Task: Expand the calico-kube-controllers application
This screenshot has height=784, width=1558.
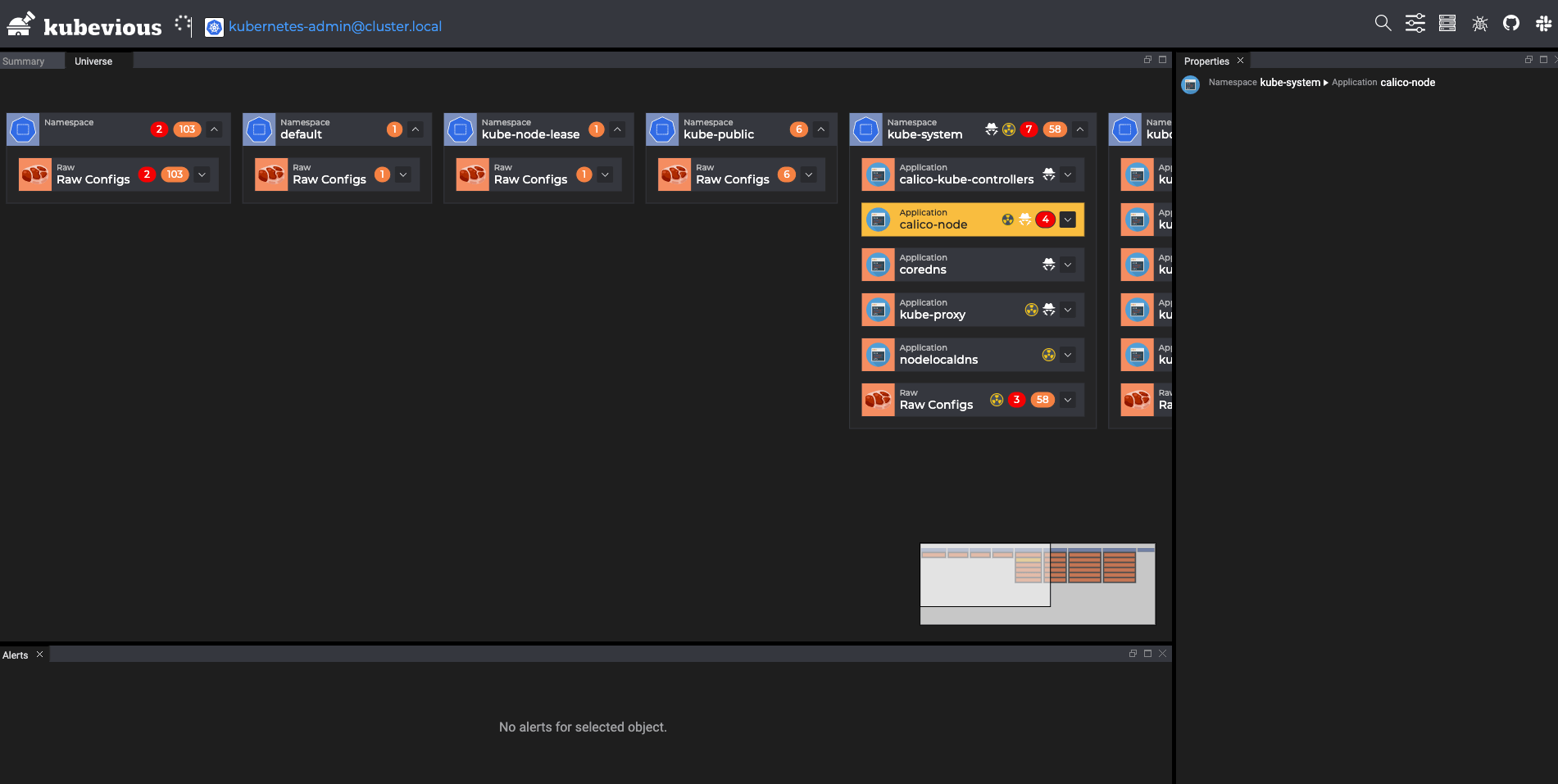Action: click(x=1068, y=174)
